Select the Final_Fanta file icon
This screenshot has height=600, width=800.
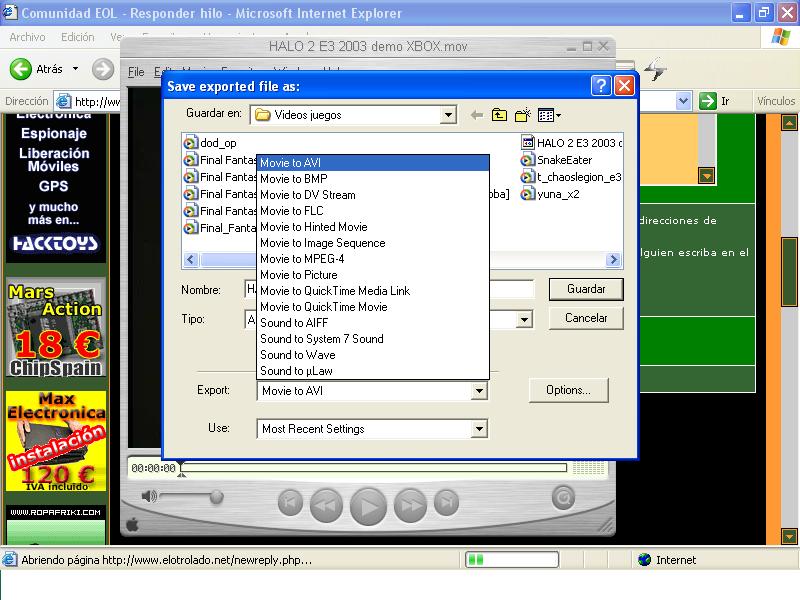point(191,228)
